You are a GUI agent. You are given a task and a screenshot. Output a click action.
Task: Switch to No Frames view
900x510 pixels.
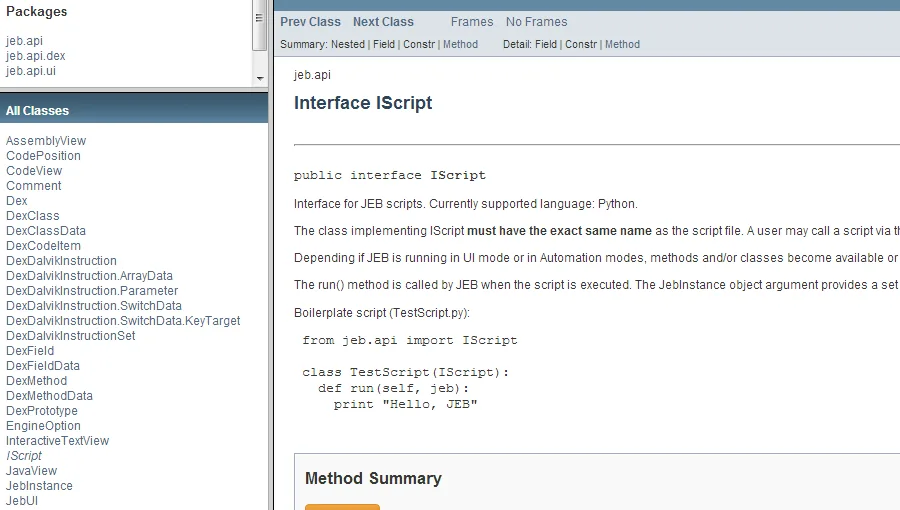coord(537,22)
